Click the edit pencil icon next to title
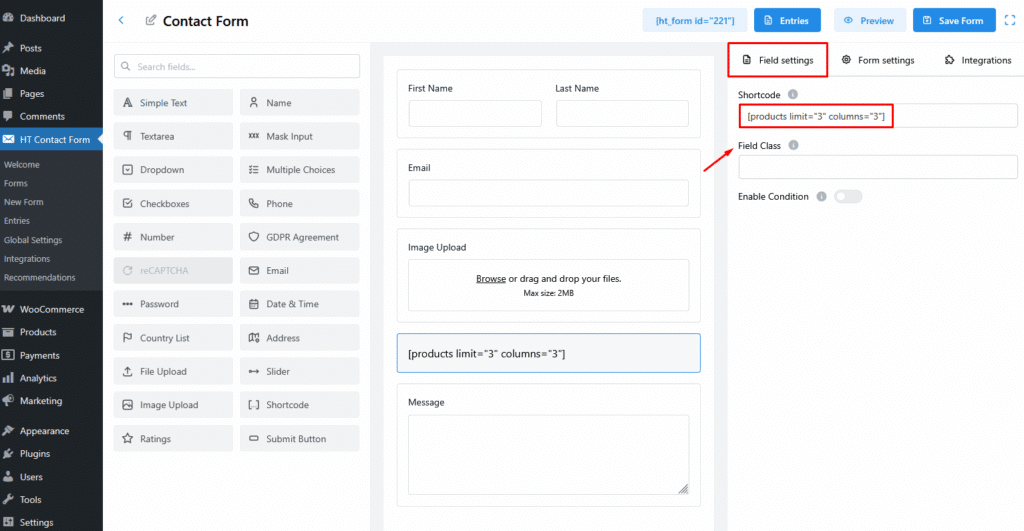Viewport: 1024px width, 531px height. coord(151,21)
